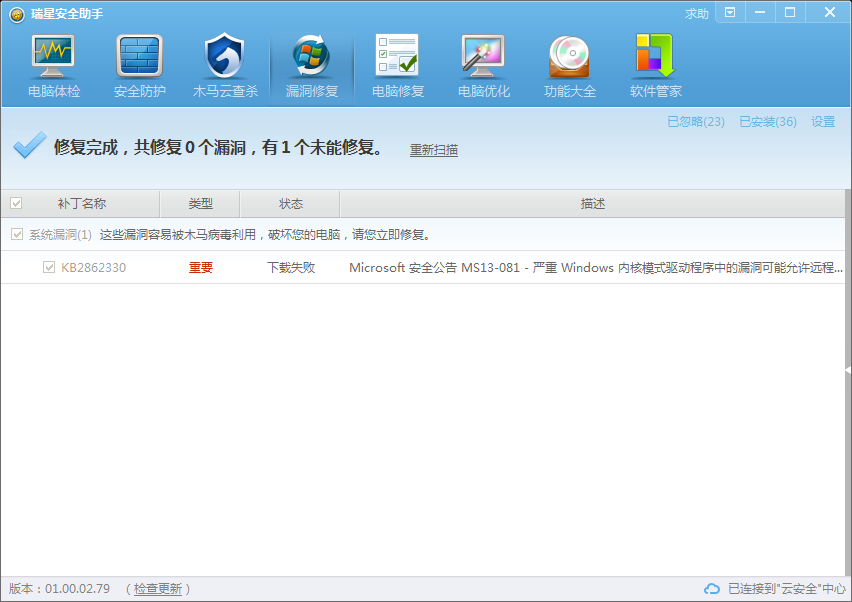Click the cloud security connection icon
Screen dimensions: 852x602
tap(712, 588)
